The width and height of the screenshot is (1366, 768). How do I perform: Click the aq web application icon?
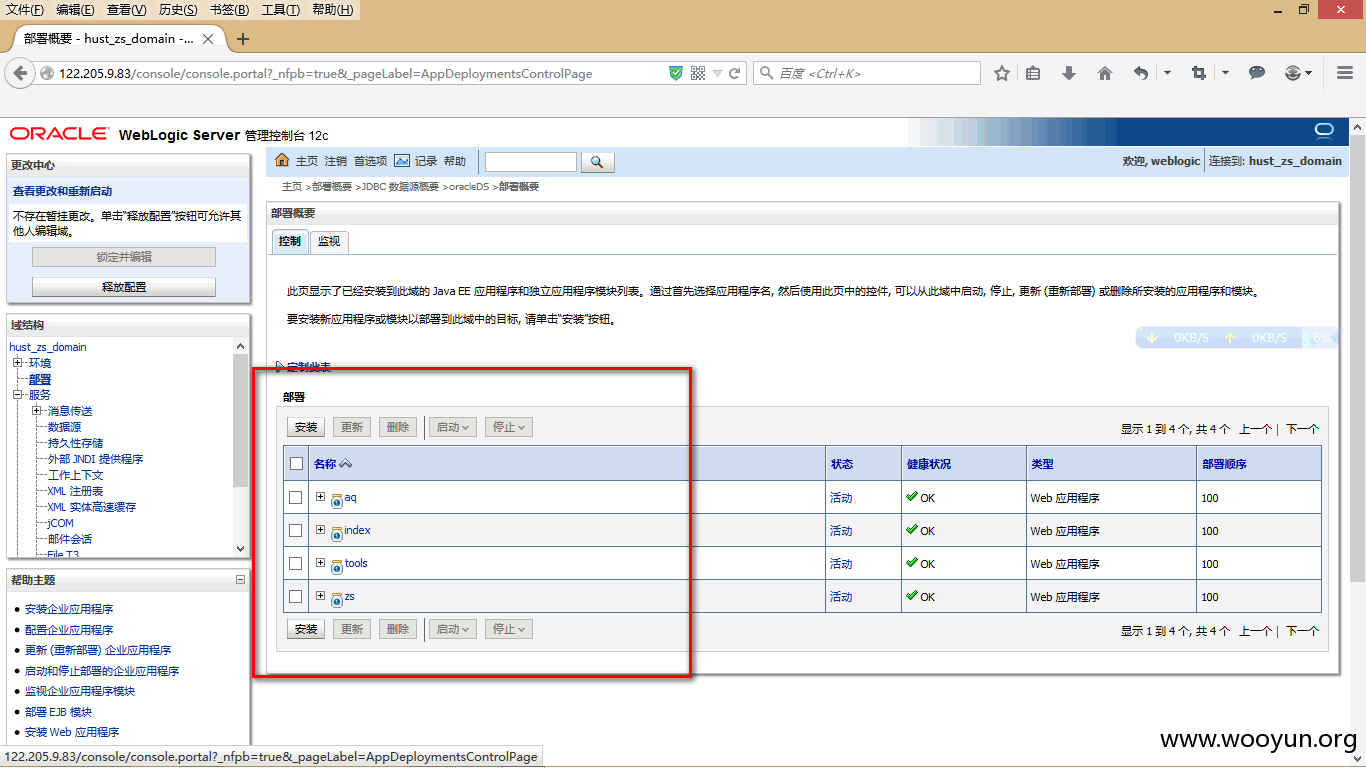click(x=337, y=500)
